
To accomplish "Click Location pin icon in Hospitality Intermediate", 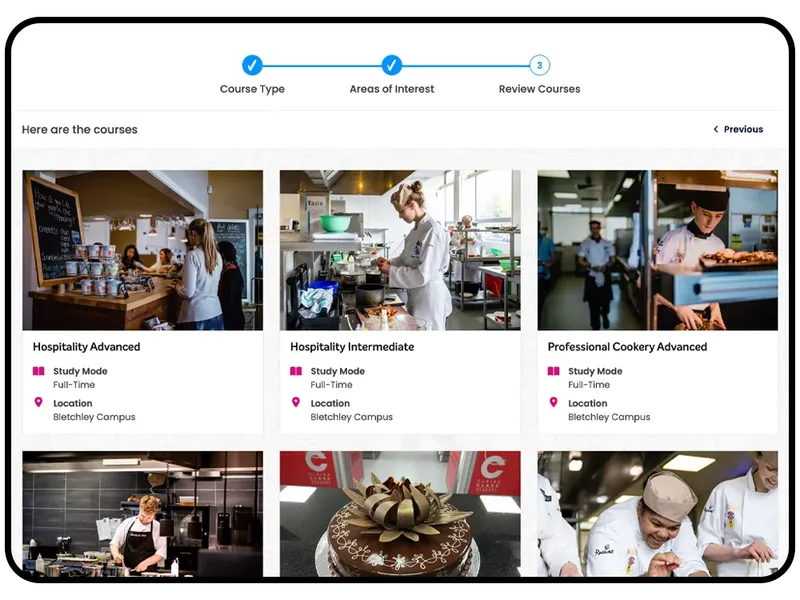I will (296, 402).
